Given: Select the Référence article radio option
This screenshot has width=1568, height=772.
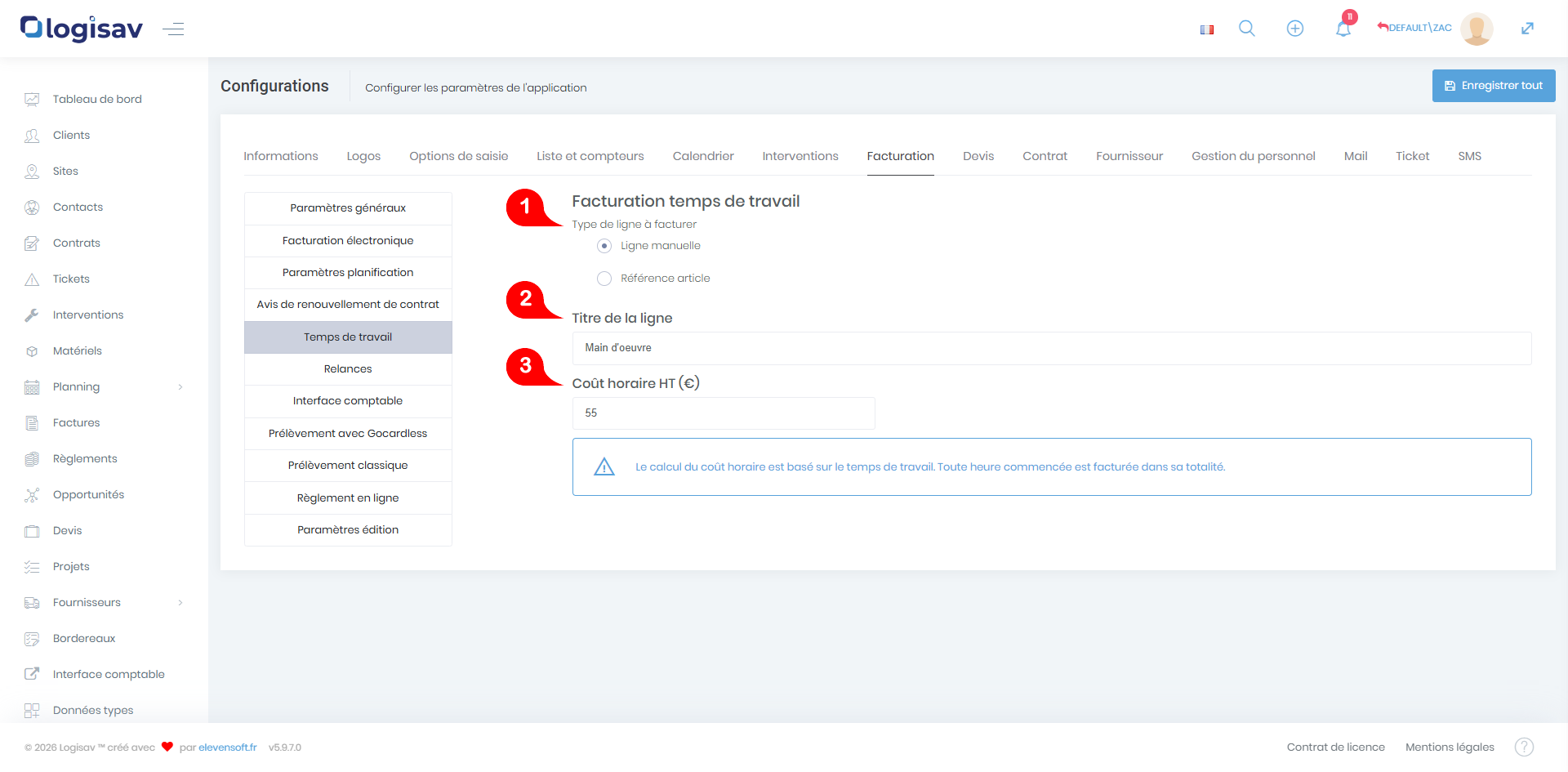Looking at the screenshot, I should tap(604, 279).
